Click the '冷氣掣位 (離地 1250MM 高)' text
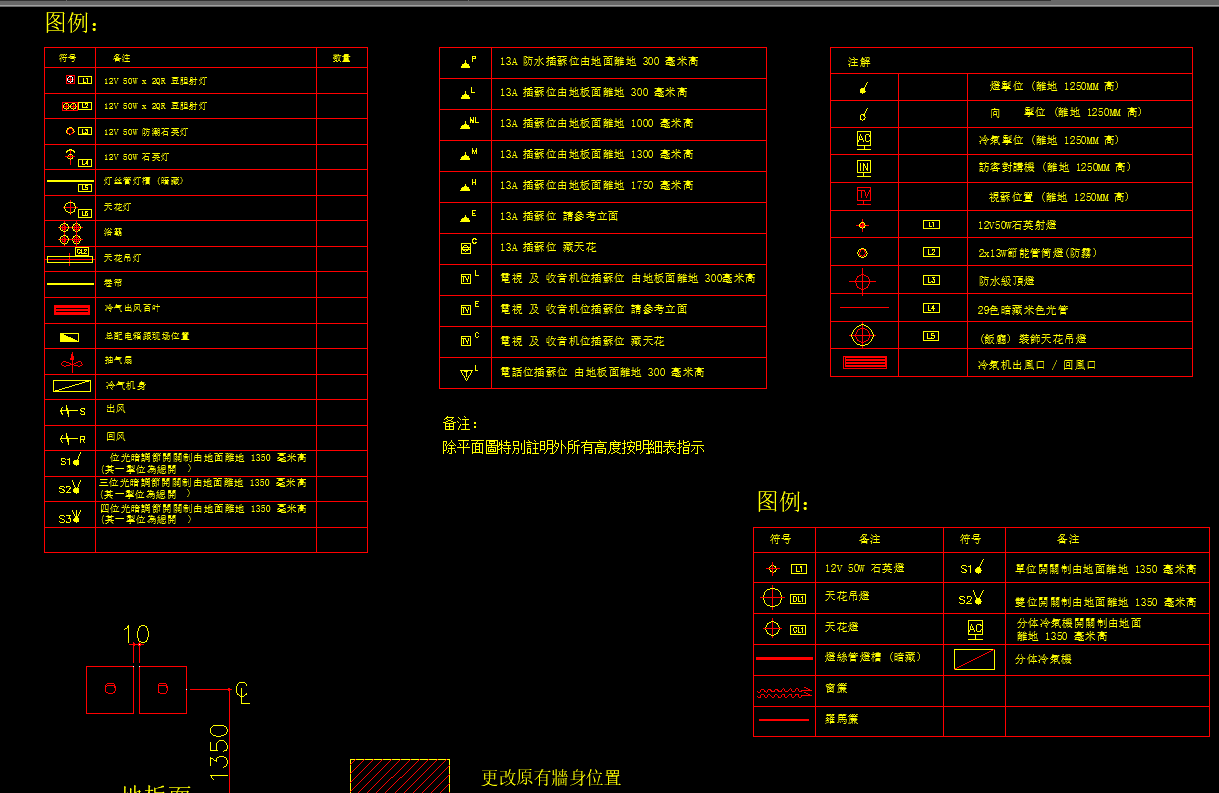1219x793 pixels. (1049, 140)
